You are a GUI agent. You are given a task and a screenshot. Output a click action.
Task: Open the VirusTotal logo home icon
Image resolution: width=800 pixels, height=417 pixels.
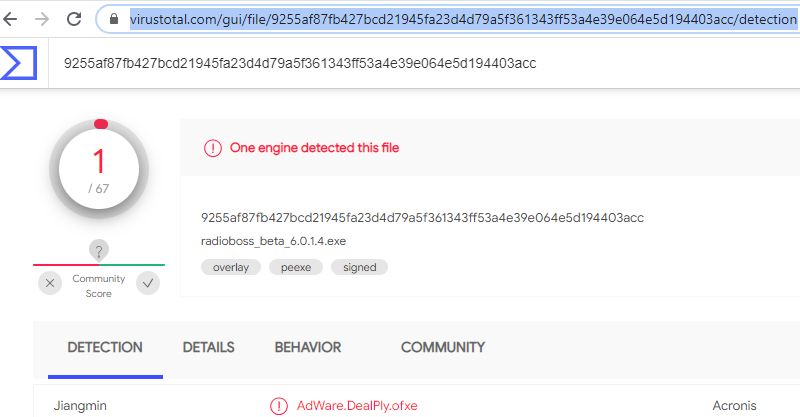(x=19, y=62)
